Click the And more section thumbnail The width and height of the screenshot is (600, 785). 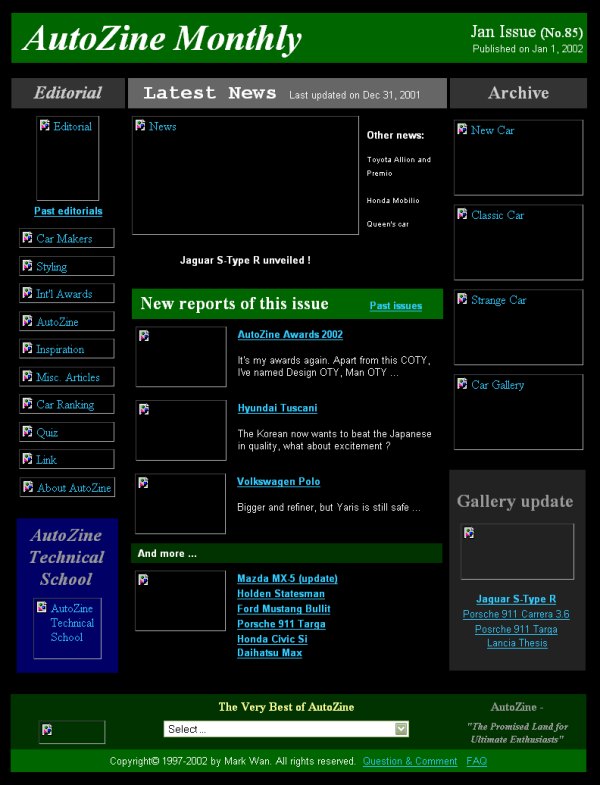coord(180,601)
